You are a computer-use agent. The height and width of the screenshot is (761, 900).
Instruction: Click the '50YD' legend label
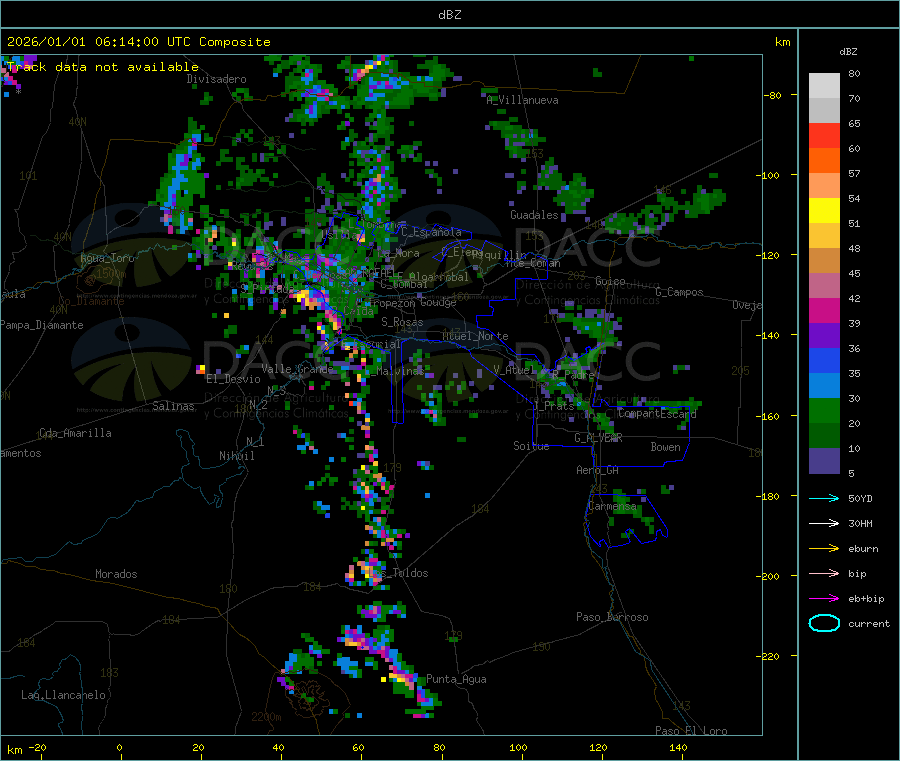pyautogui.click(x=860, y=498)
